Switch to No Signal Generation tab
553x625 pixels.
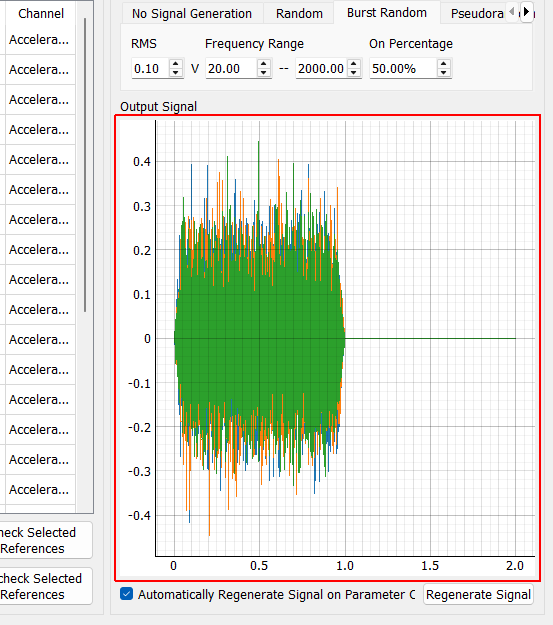pyautogui.click(x=192, y=14)
